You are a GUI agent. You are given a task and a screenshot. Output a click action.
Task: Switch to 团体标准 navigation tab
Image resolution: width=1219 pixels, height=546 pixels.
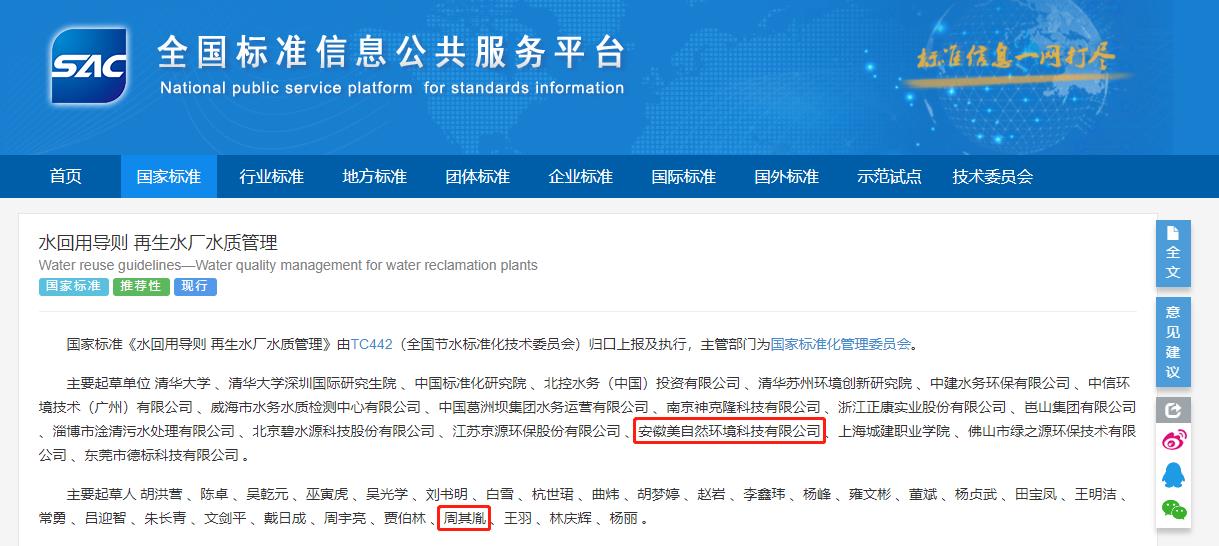[x=478, y=177]
